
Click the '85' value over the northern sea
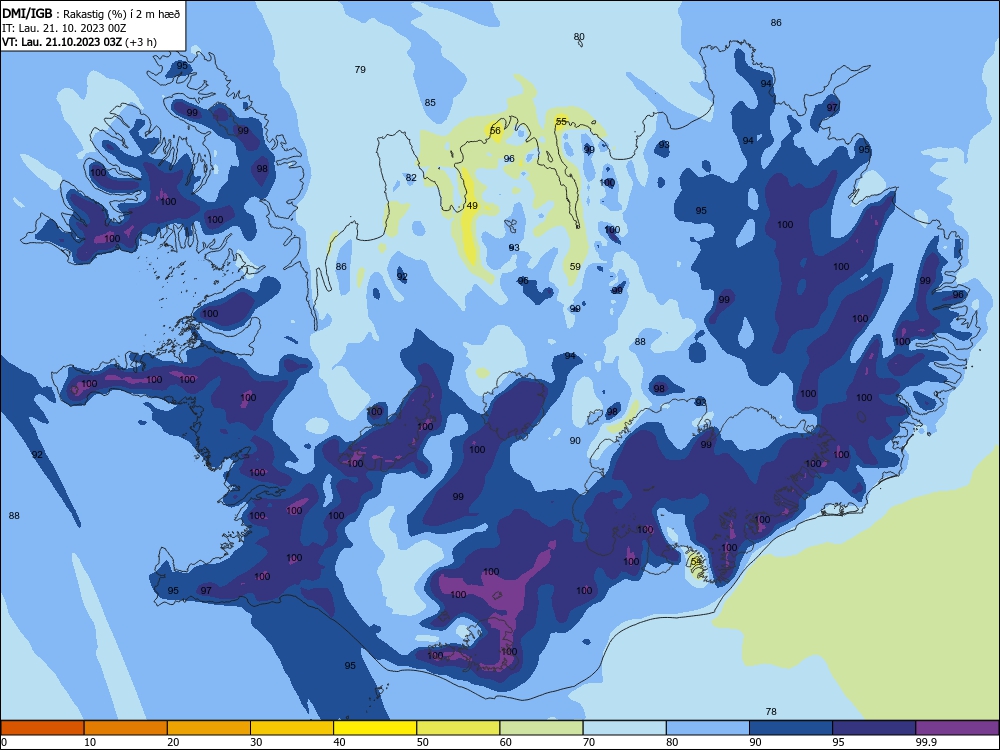pyautogui.click(x=430, y=103)
